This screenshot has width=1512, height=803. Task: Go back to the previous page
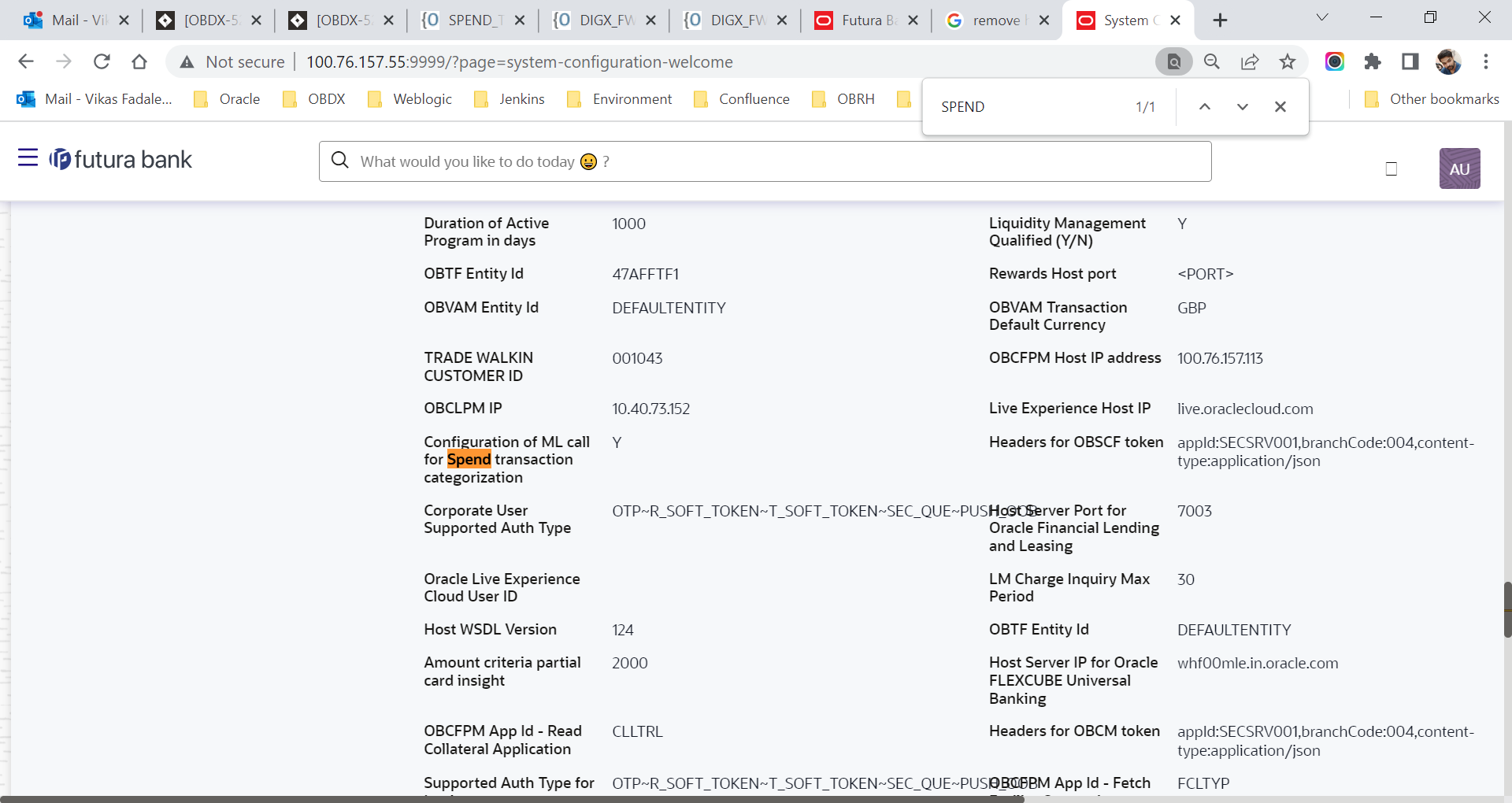(x=26, y=61)
